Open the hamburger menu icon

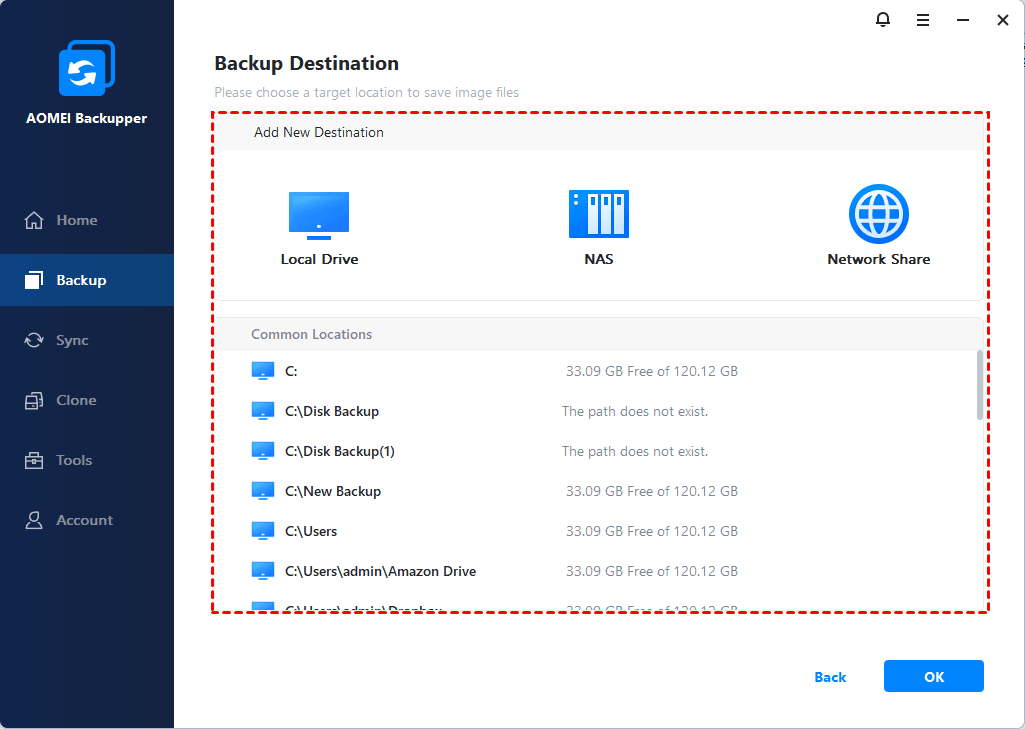click(x=923, y=20)
